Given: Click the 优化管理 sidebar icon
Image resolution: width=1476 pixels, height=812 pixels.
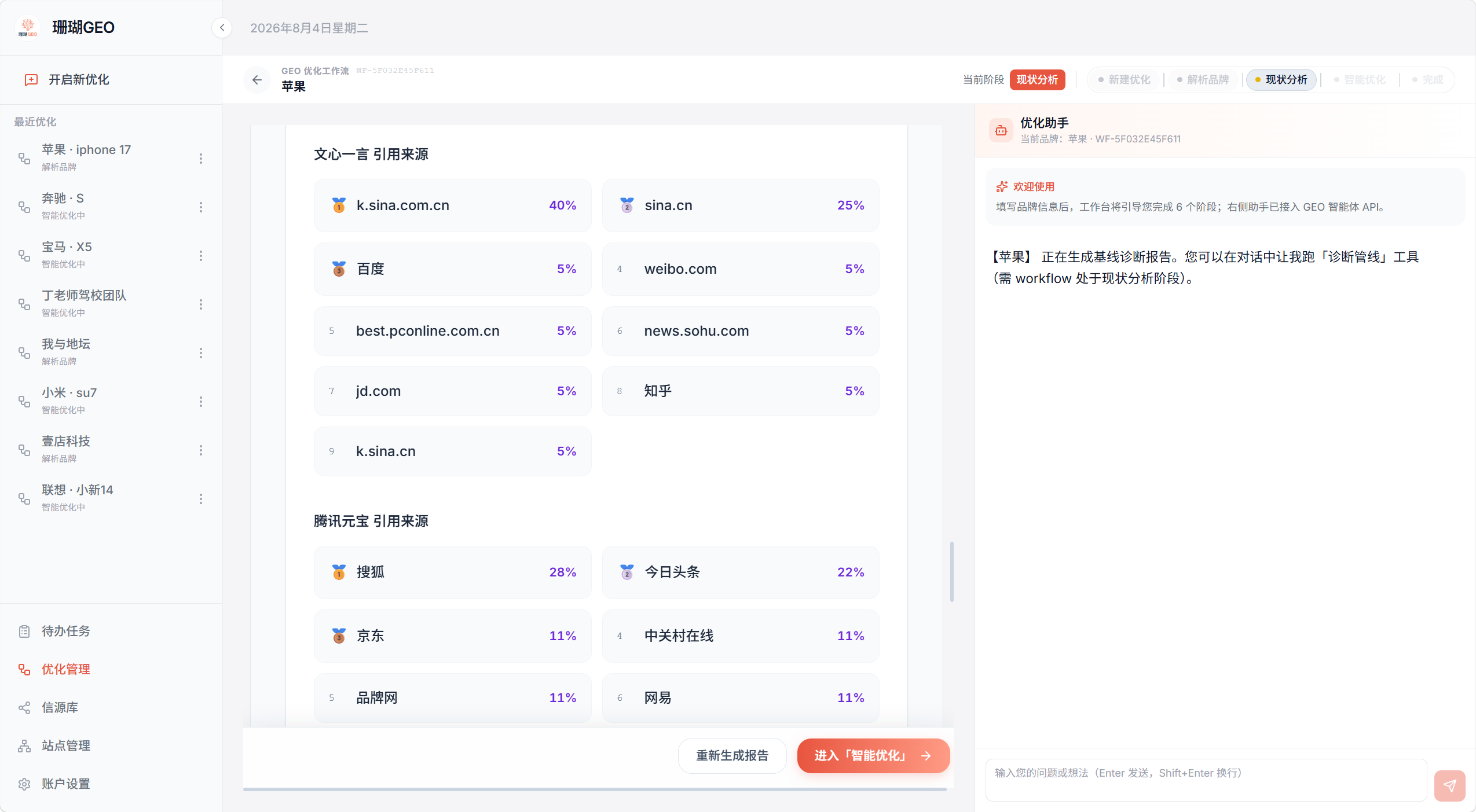Looking at the screenshot, I should (x=24, y=669).
